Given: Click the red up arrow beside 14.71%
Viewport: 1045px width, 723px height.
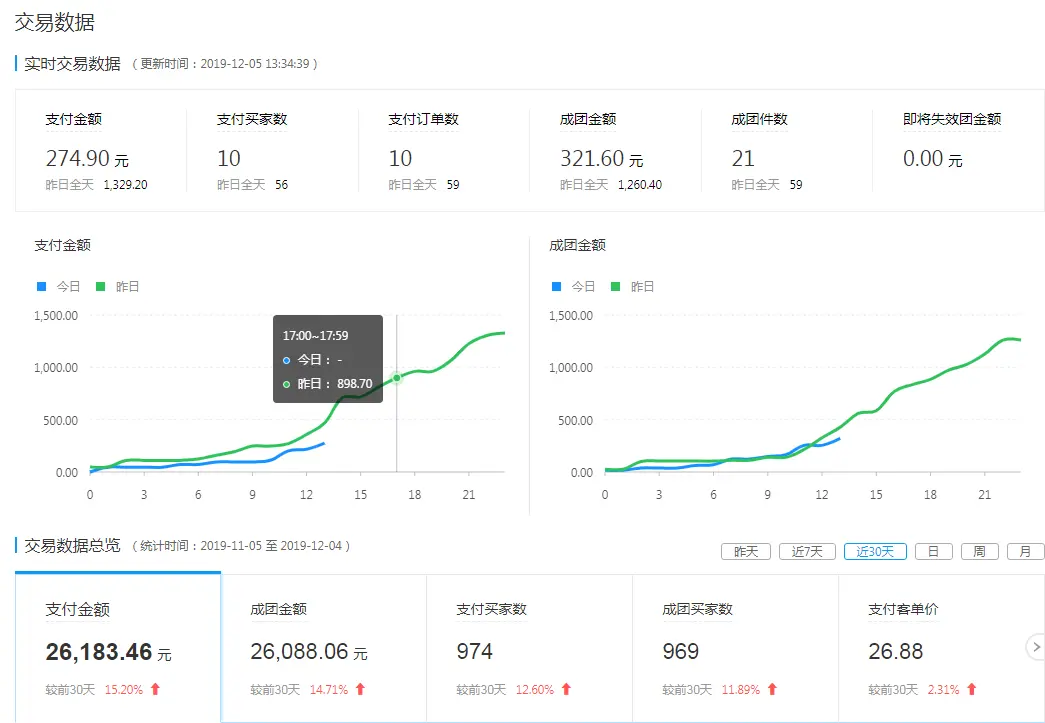Looking at the screenshot, I should (x=360, y=689).
